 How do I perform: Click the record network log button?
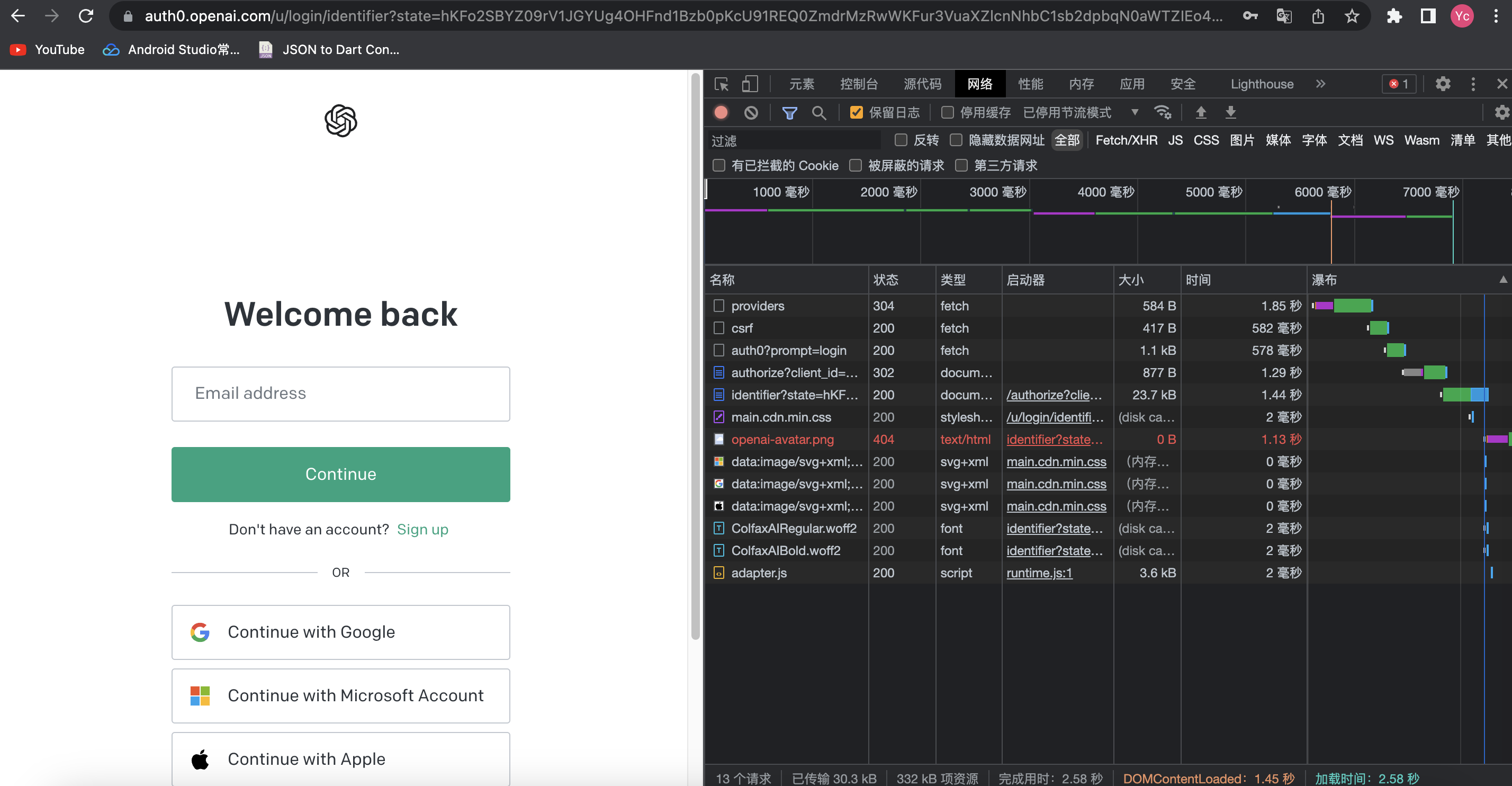point(721,112)
